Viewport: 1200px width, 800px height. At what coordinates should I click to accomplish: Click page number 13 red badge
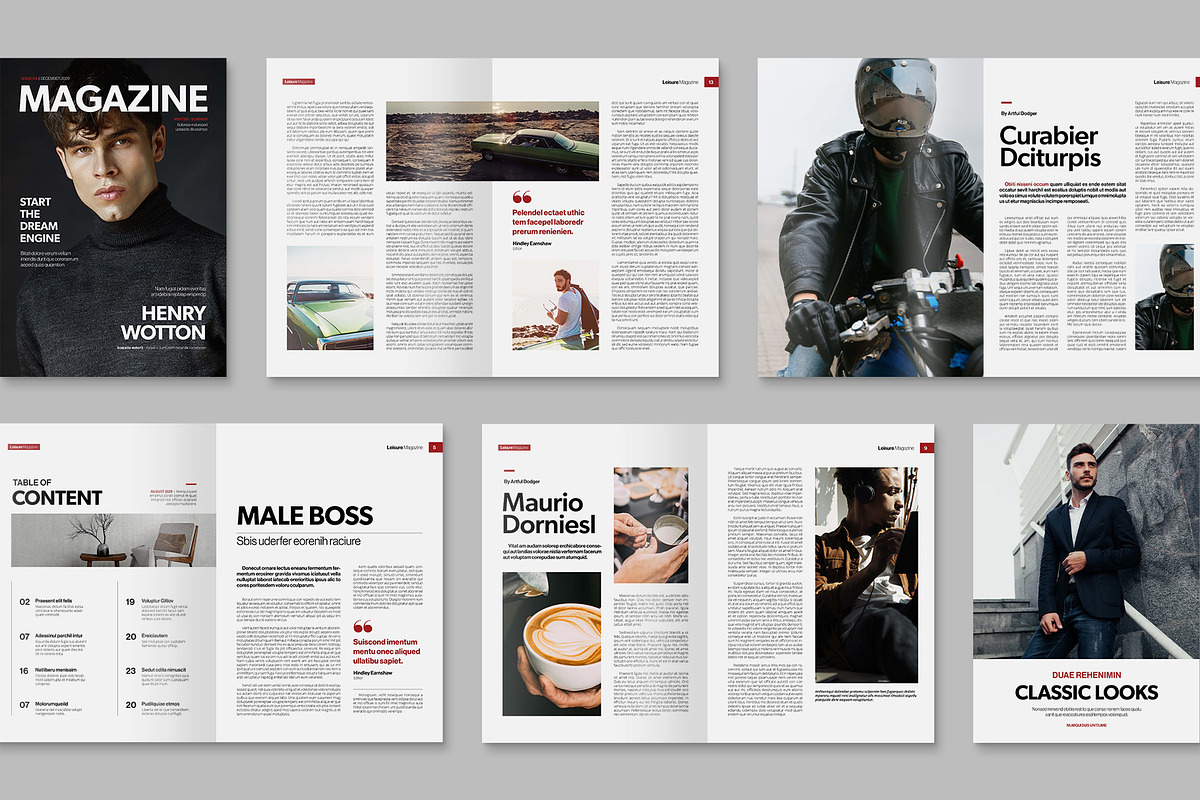[710, 82]
